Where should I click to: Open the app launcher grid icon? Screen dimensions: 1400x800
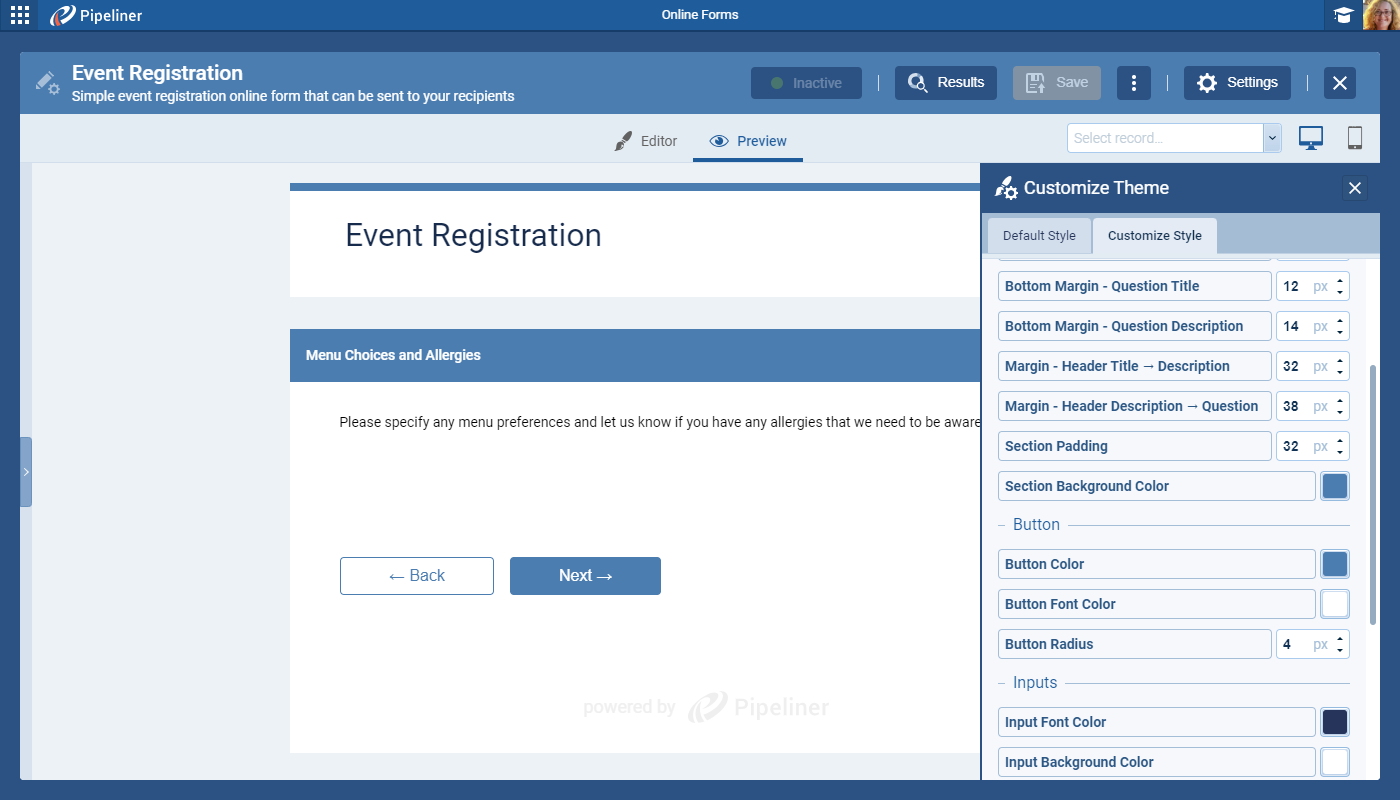tap(19, 15)
